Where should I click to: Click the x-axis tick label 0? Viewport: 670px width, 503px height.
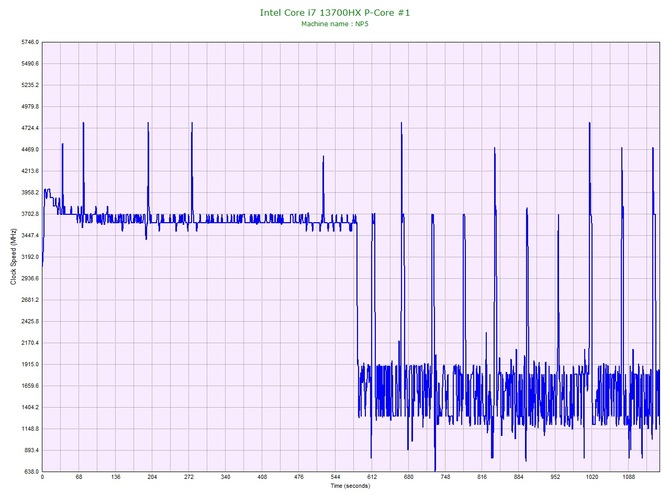[x=42, y=477]
